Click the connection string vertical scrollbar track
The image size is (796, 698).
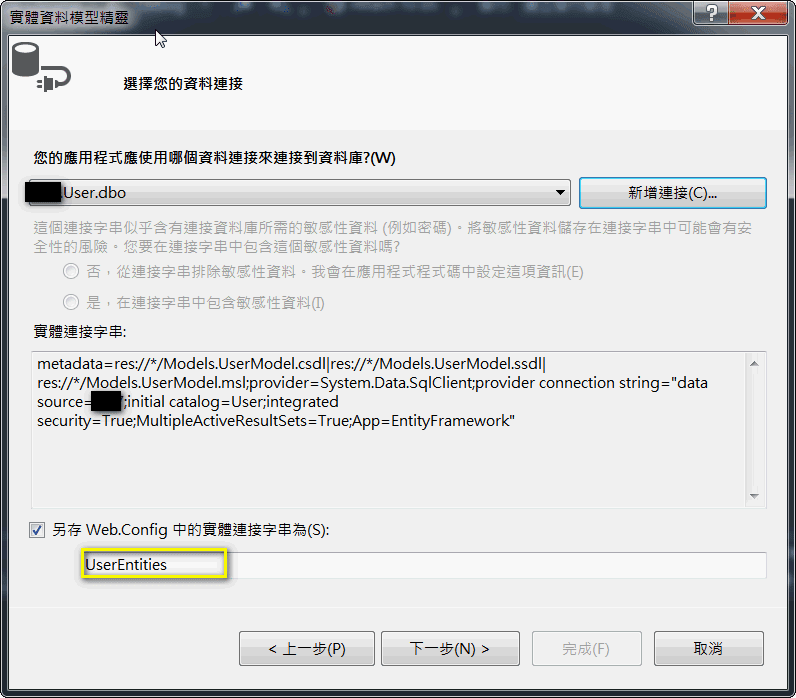(754, 429)
